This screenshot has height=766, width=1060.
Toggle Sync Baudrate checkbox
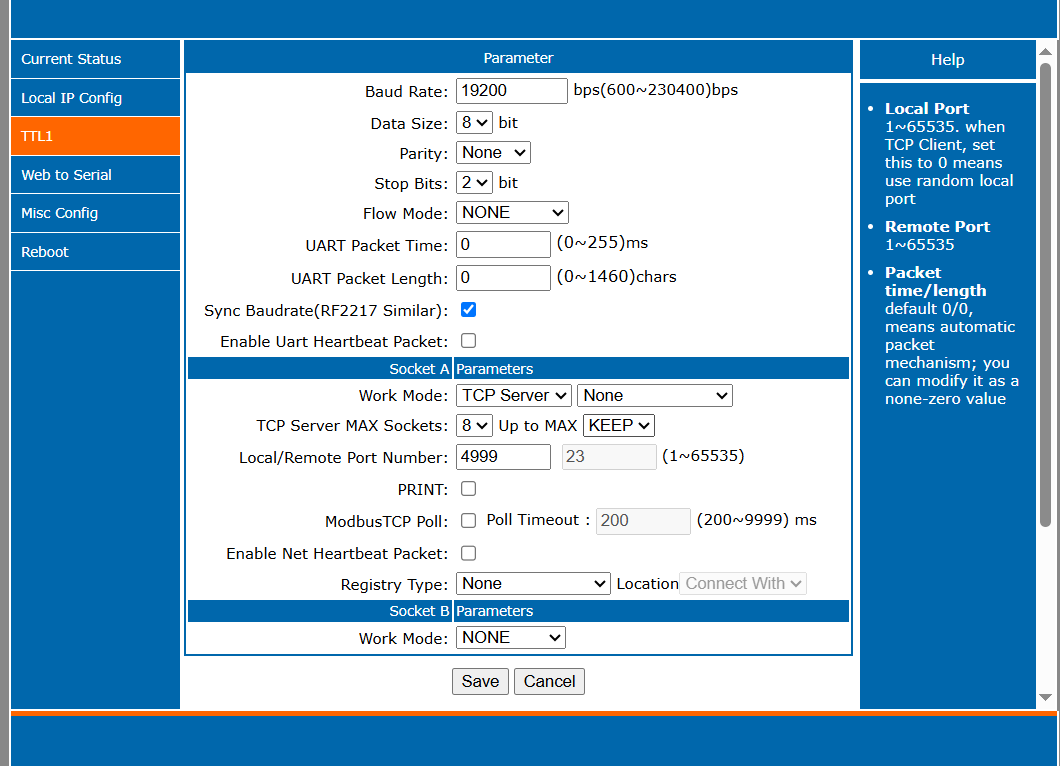[468, 310]
